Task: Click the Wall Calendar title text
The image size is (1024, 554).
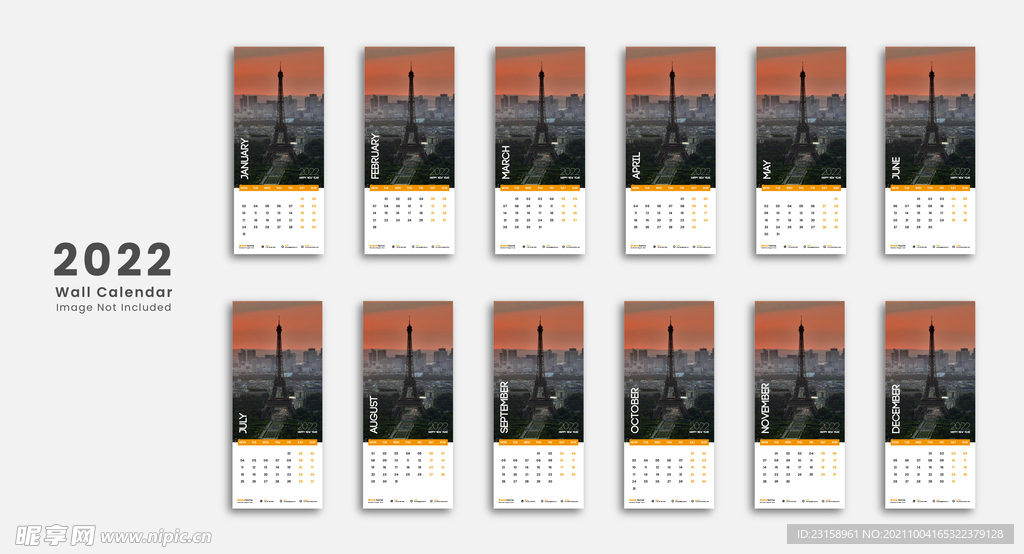Action: (114, 292)
